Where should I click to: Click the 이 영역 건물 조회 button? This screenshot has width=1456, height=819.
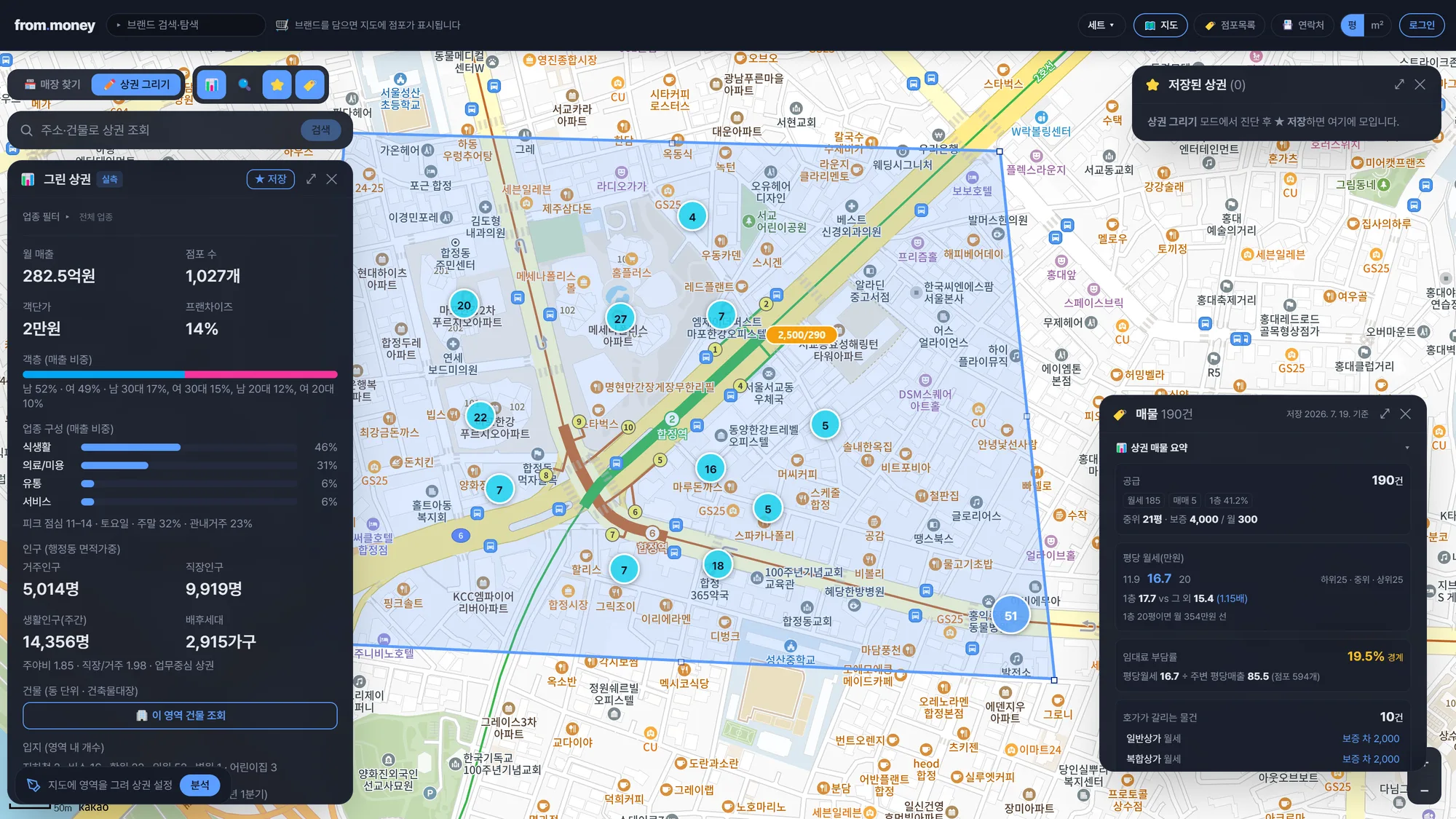tap(180, 716)
